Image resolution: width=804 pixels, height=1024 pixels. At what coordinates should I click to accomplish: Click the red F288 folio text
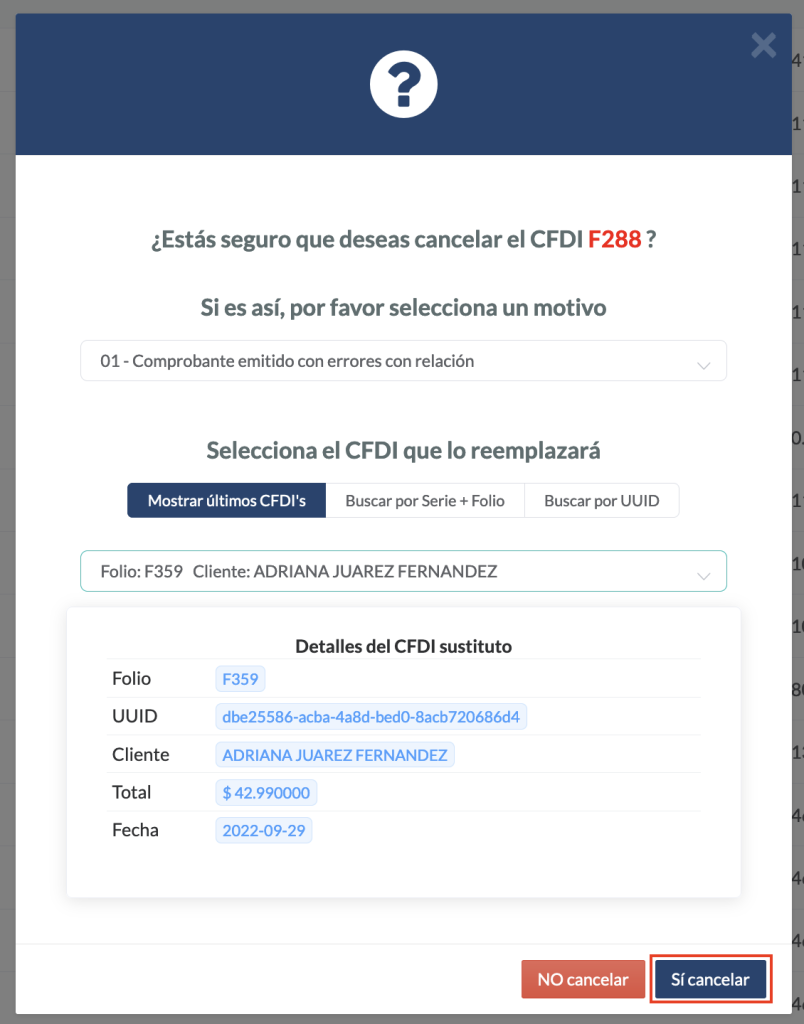(614, 241)
